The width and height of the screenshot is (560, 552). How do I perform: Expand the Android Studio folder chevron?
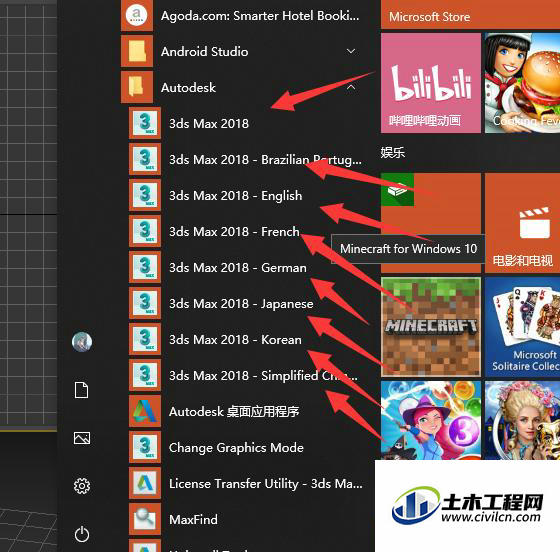[351, 51]
